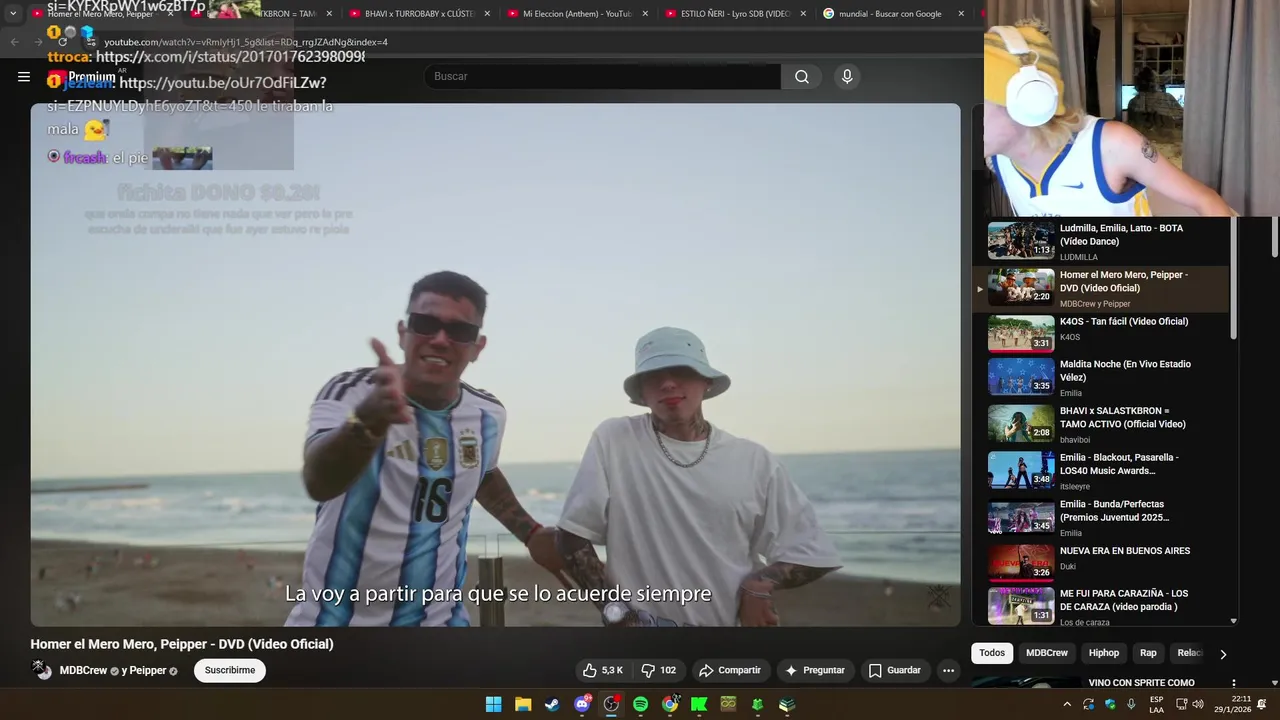Viewport: 1280px width, 720px height.
Task: Dislike the video with thumbs-down icon
Action: tap(658, 670)
